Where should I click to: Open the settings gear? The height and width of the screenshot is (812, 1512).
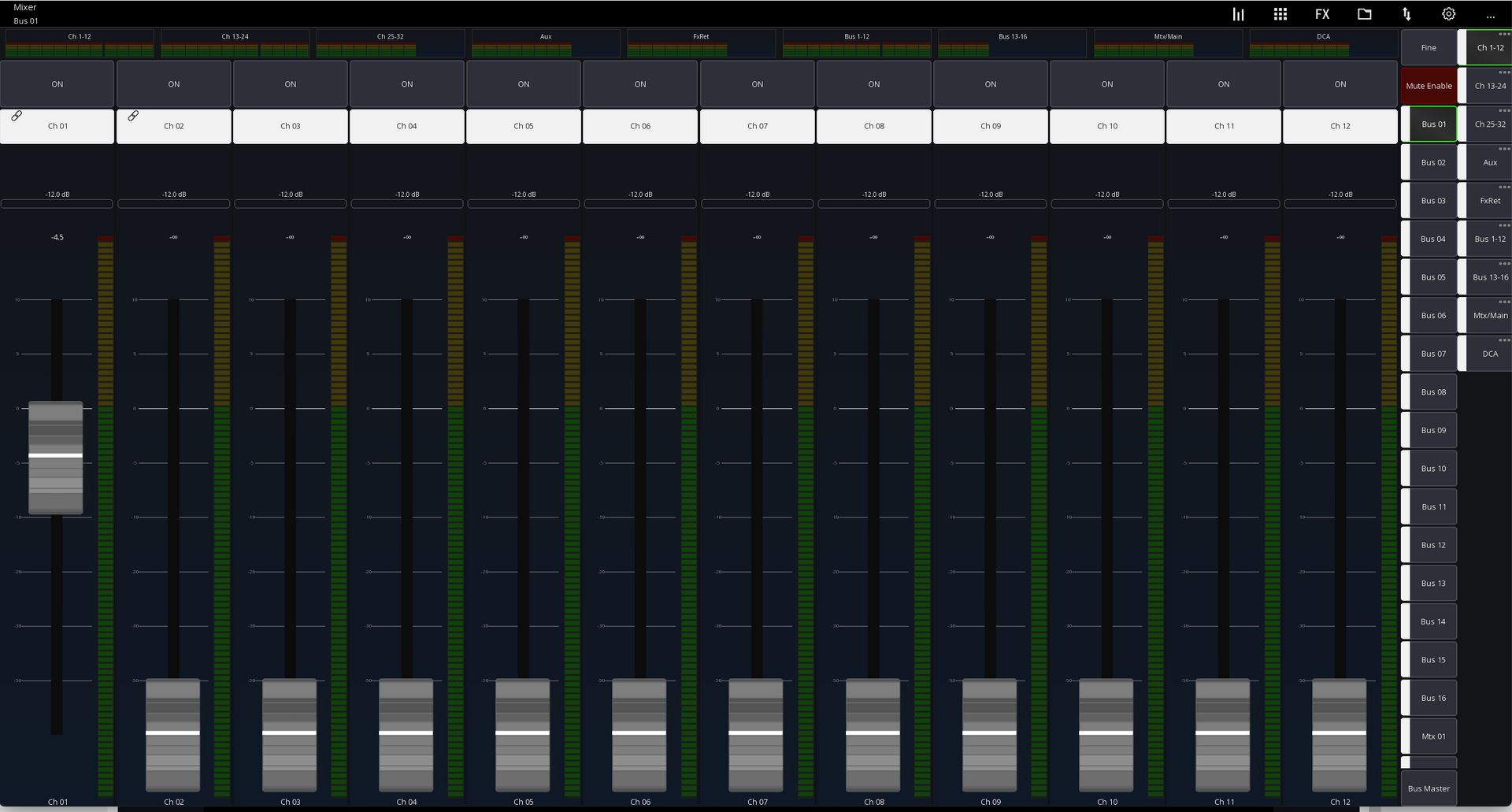click(1449, 14)
